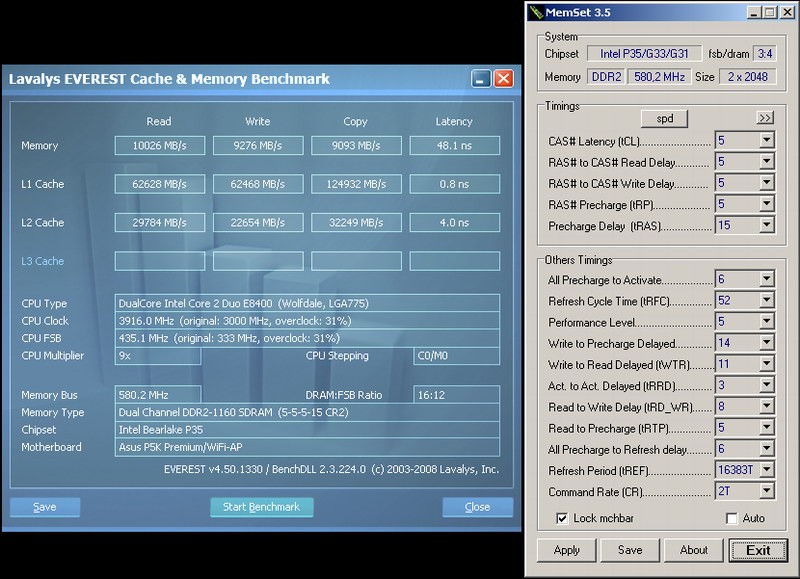The image size is (800, 579).
Task: Open the CAS# Latency (tCL) dropdown
Action: pos(766,140)
